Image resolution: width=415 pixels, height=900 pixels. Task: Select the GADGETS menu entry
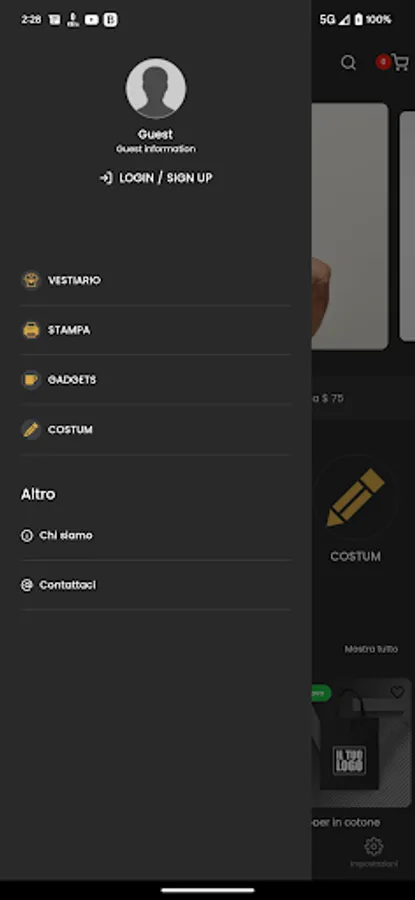pyautogui.click(x=156, y=380)
